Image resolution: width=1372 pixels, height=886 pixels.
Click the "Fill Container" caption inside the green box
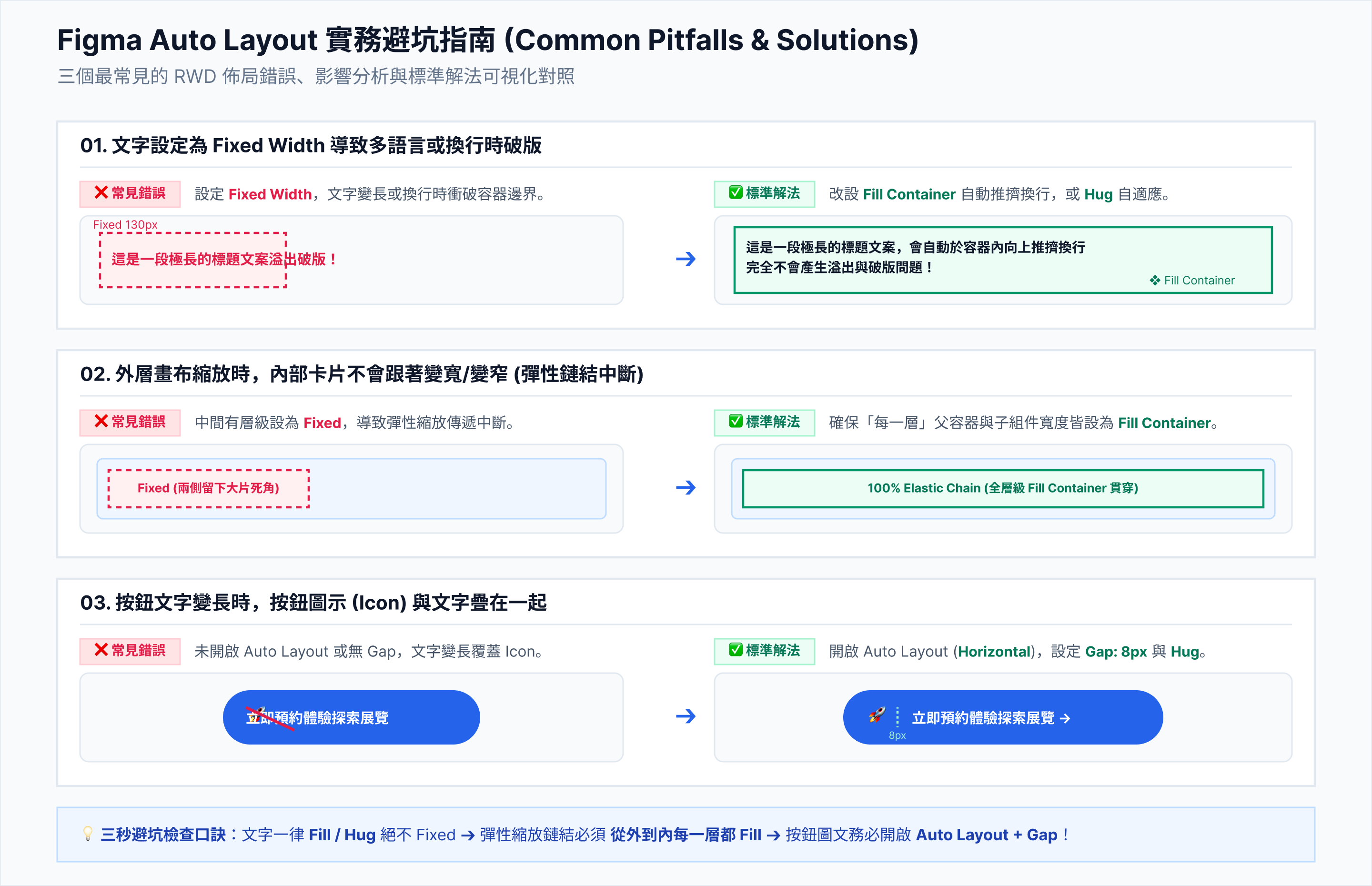[x=1199, y=280]
